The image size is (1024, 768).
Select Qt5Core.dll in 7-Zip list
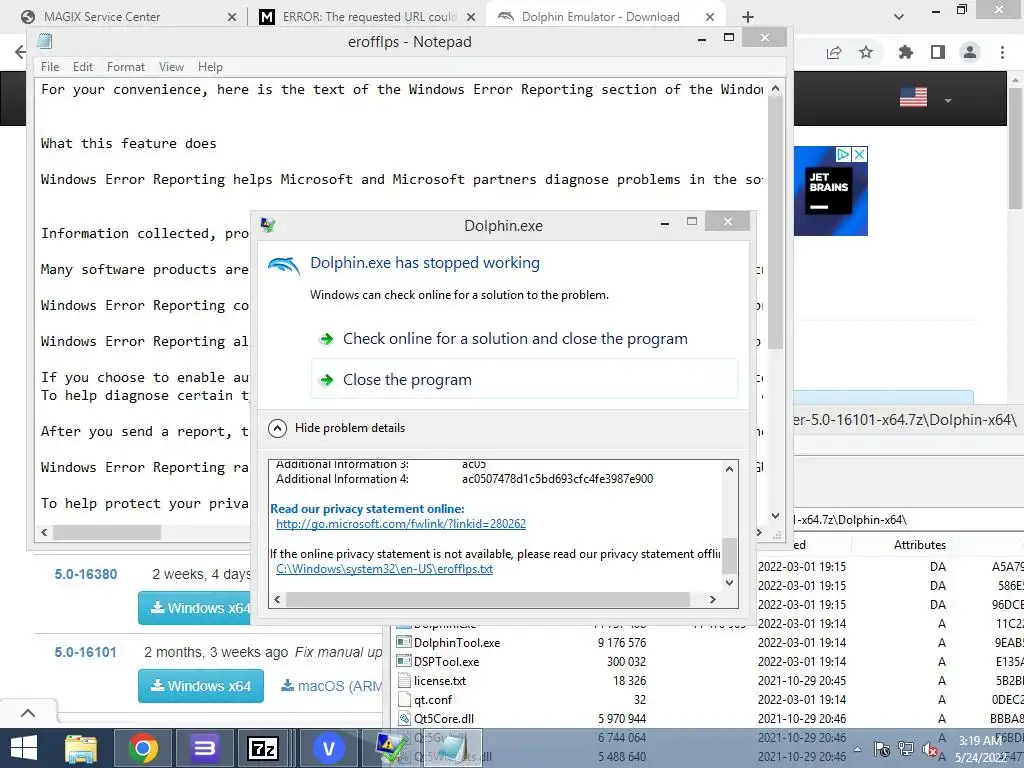[x=443, y=718]
